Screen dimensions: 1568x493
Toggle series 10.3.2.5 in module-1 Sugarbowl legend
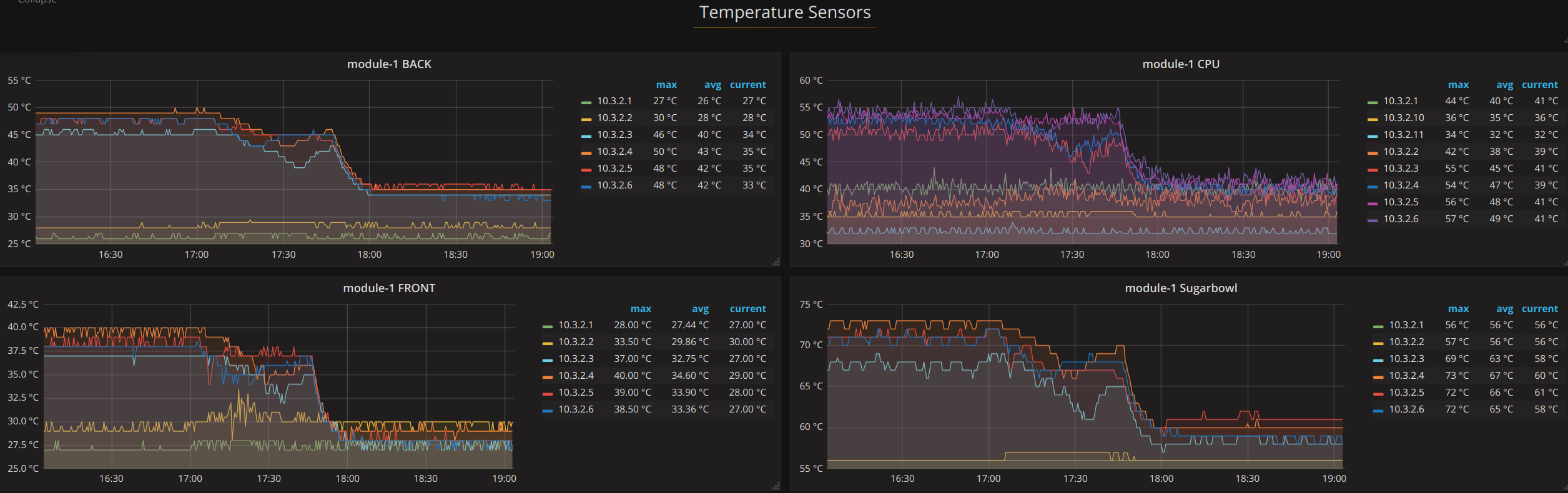[x=1406, y=393]
